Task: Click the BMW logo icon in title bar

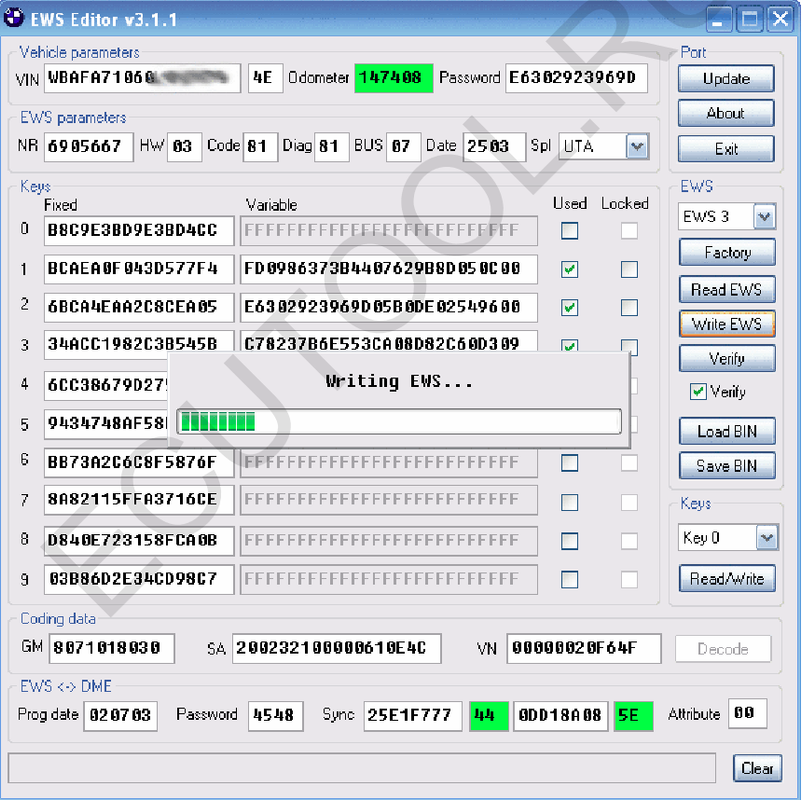Action: coord(14,19)
